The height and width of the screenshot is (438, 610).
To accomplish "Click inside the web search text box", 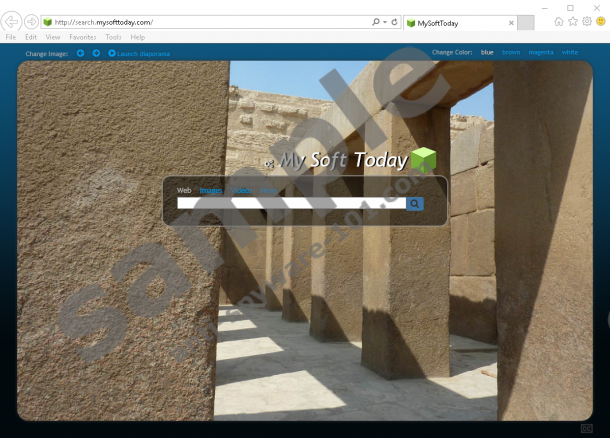I will (291, 204).
